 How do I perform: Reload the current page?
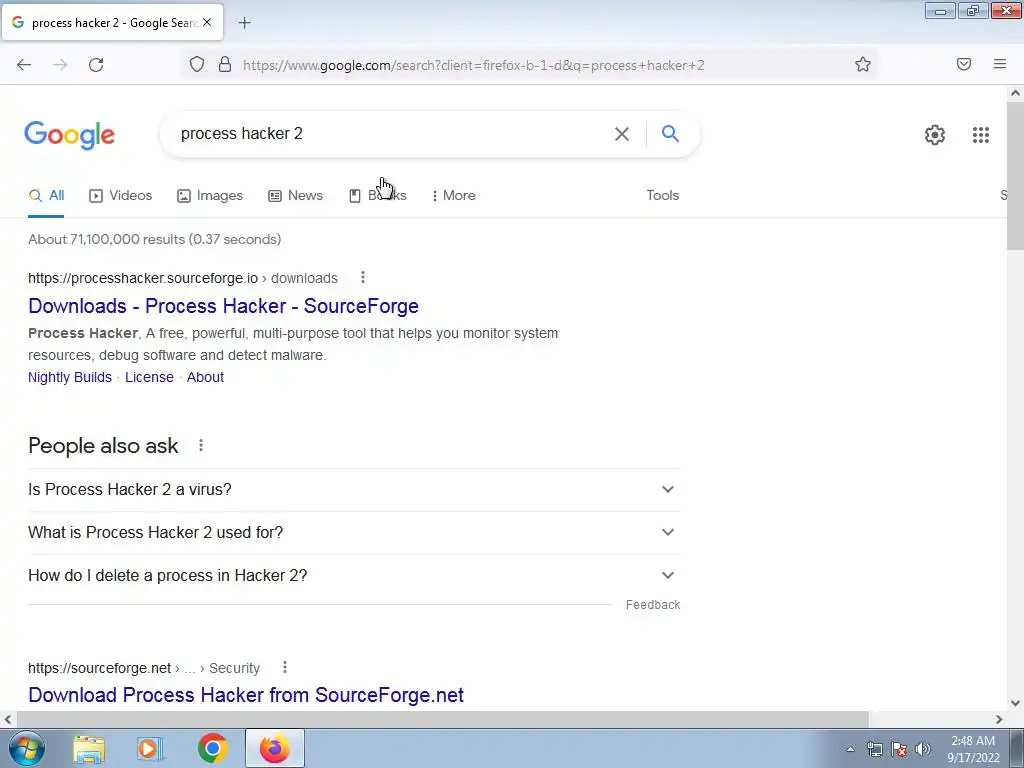(96, 65)
